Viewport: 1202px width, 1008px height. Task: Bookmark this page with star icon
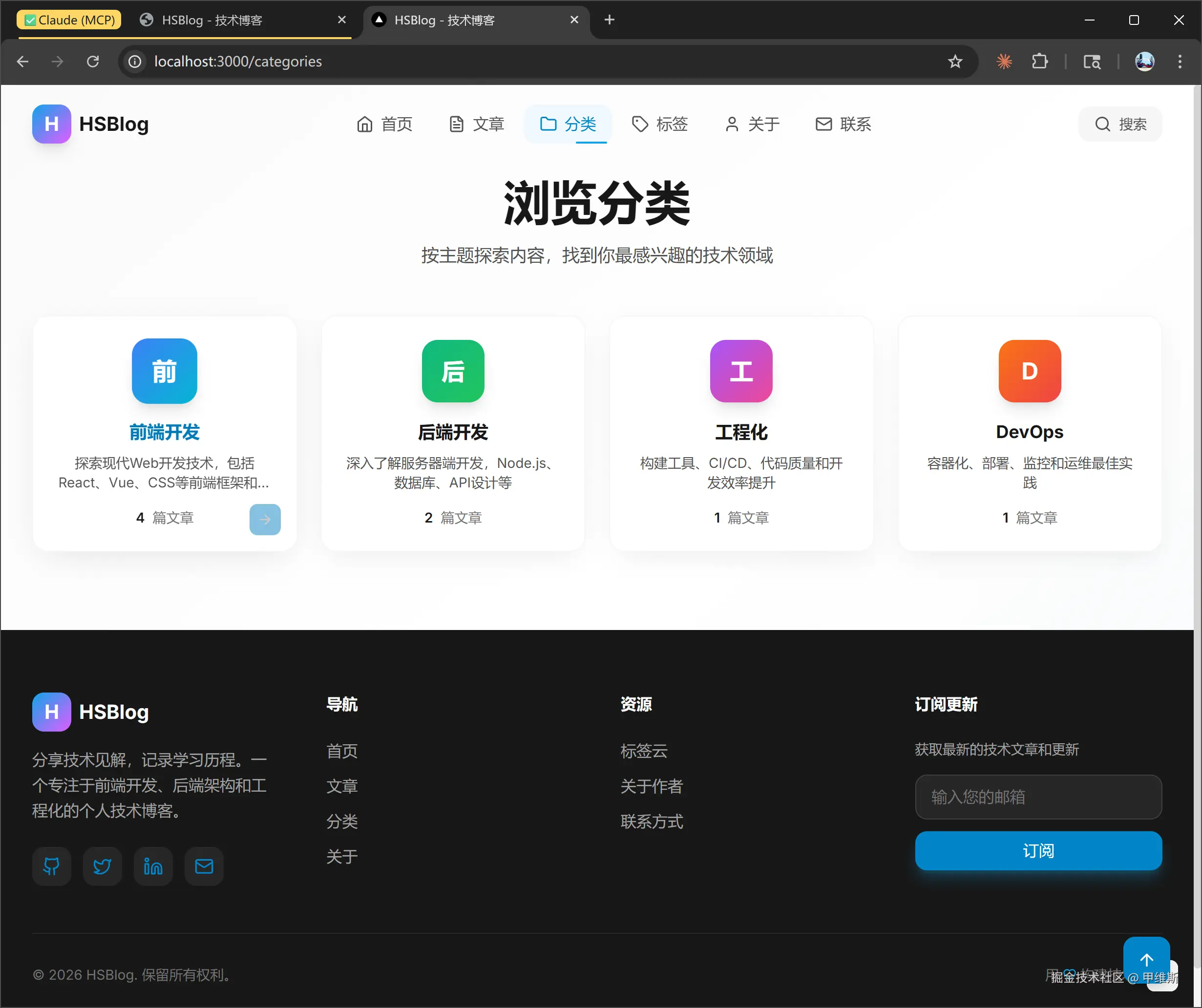point(955,61)
